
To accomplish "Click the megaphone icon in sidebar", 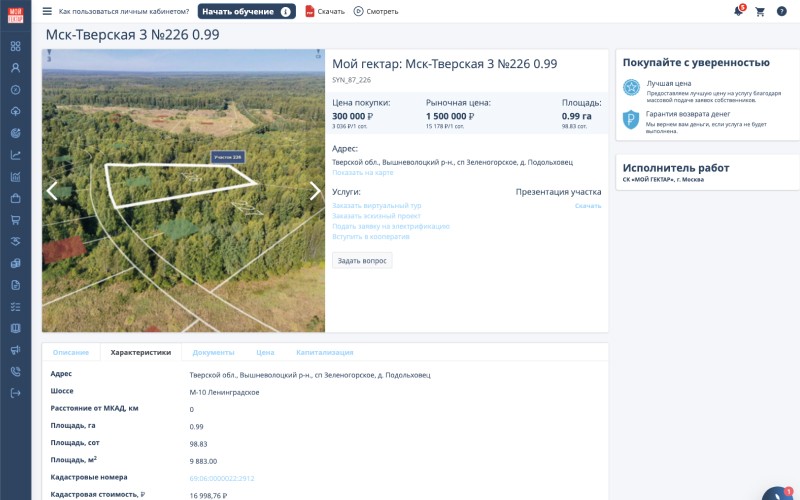I will (15, 349).
